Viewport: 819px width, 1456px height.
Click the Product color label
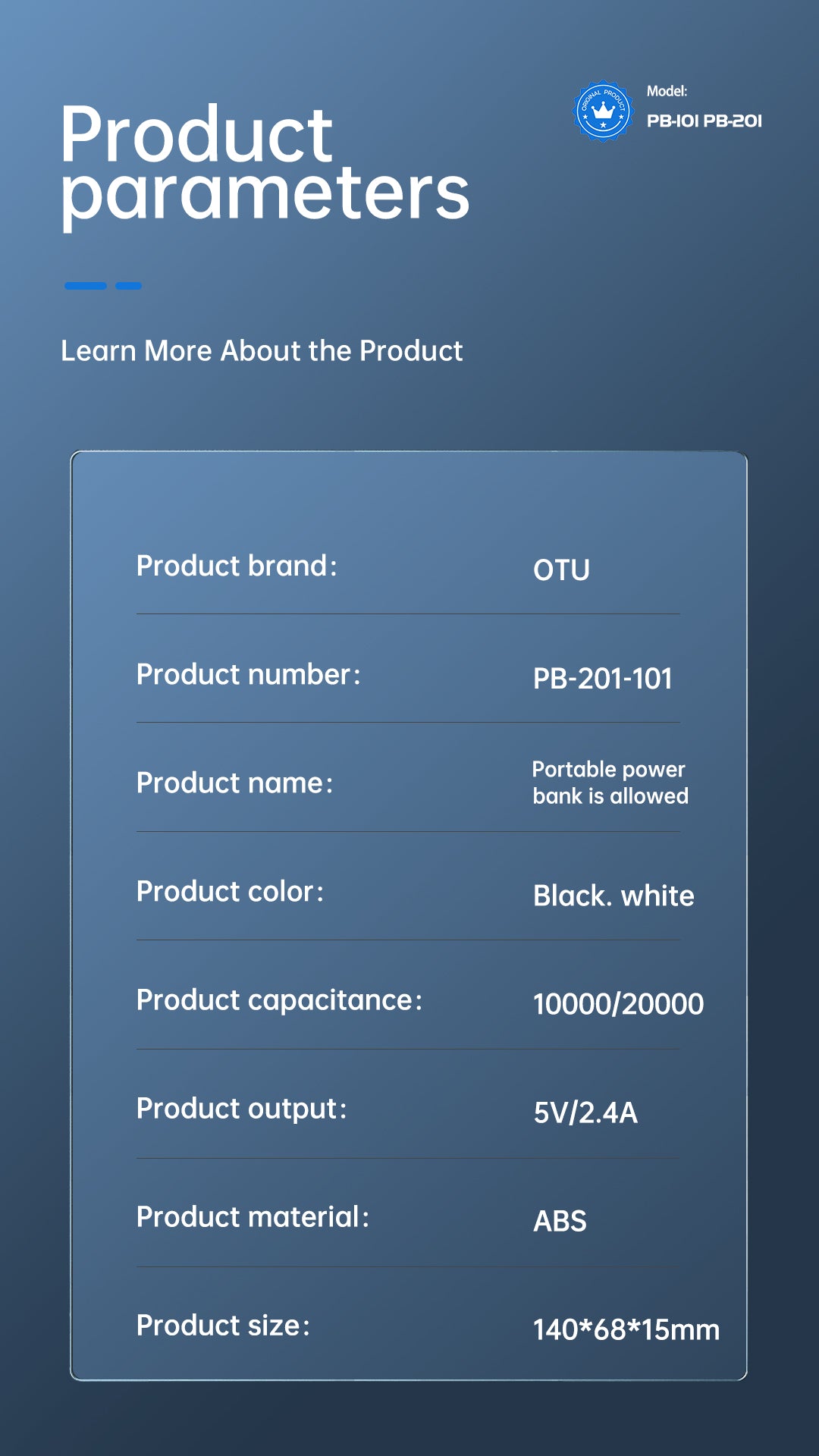230,892
